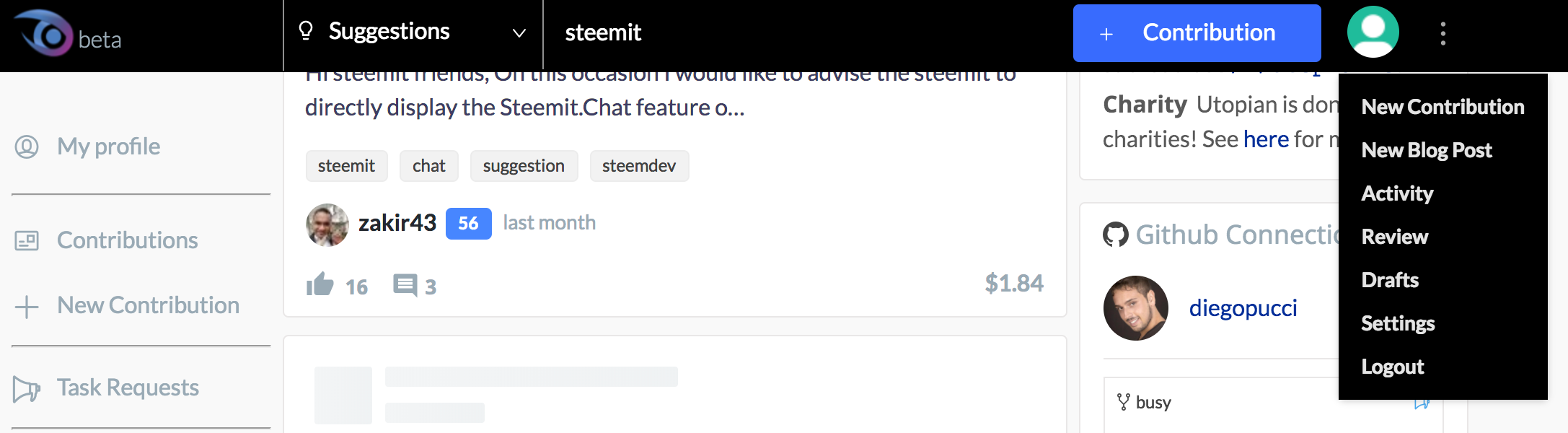
Task: Click the 'here' charities link
Action: click(x=1266, y=139)
